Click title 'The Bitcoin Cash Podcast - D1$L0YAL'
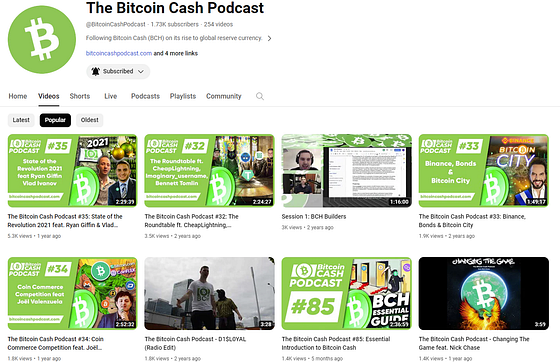 point(195,343)
